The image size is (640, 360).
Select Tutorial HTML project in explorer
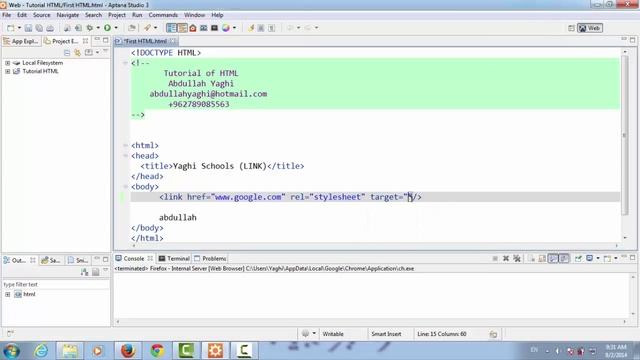(40, 71)
